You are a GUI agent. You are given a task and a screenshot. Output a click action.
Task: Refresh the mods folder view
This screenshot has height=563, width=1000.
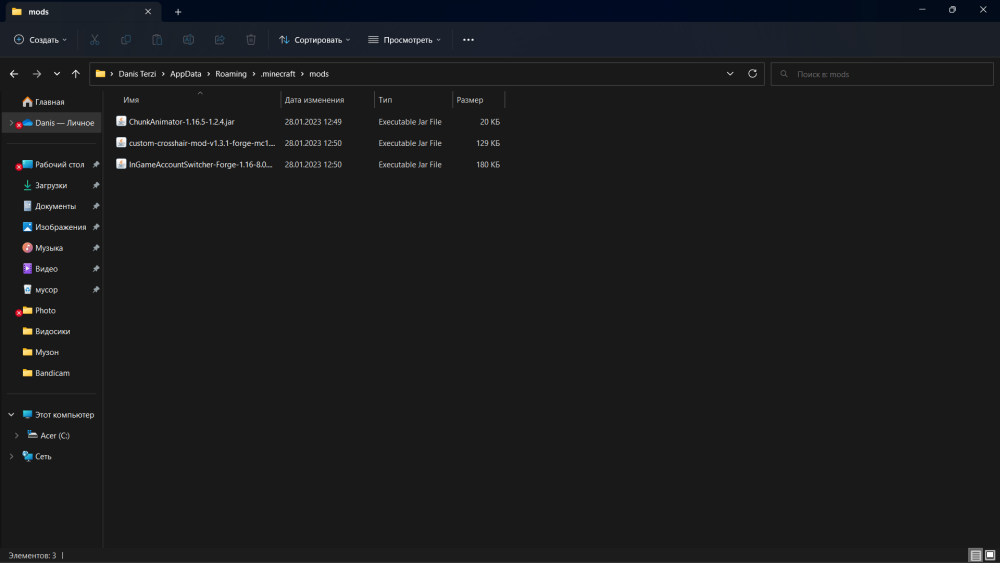point(753,74)
